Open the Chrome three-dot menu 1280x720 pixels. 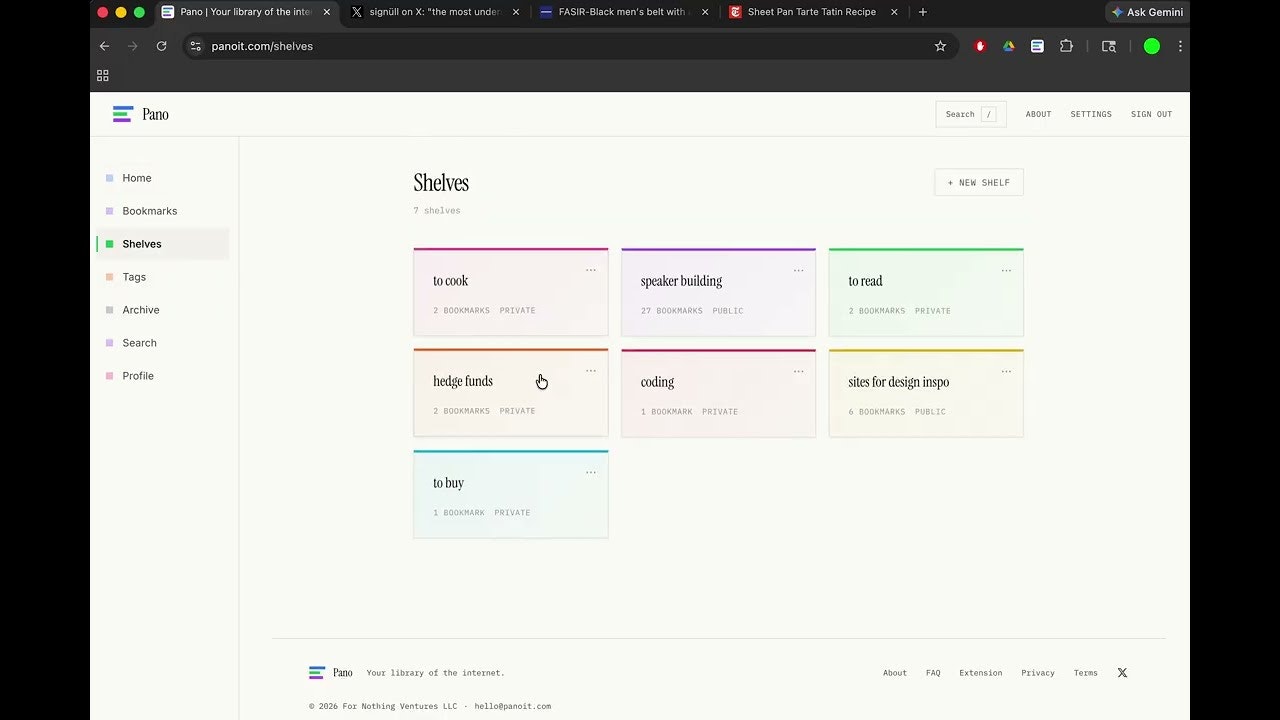pos(1180,46)
